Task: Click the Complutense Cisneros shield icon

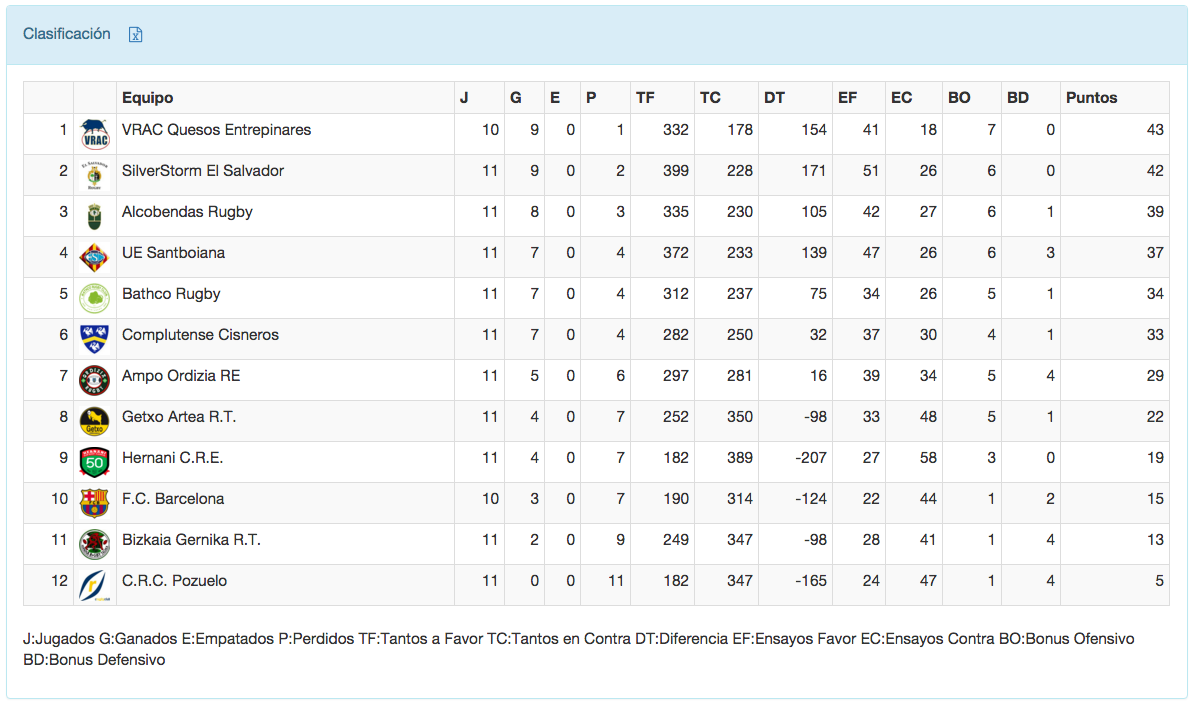Action: click(x=94, y=336)
